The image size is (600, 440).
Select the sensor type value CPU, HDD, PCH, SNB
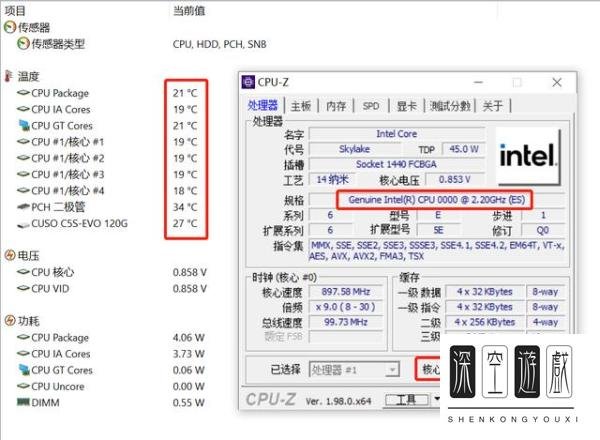(x=219, y=44)
